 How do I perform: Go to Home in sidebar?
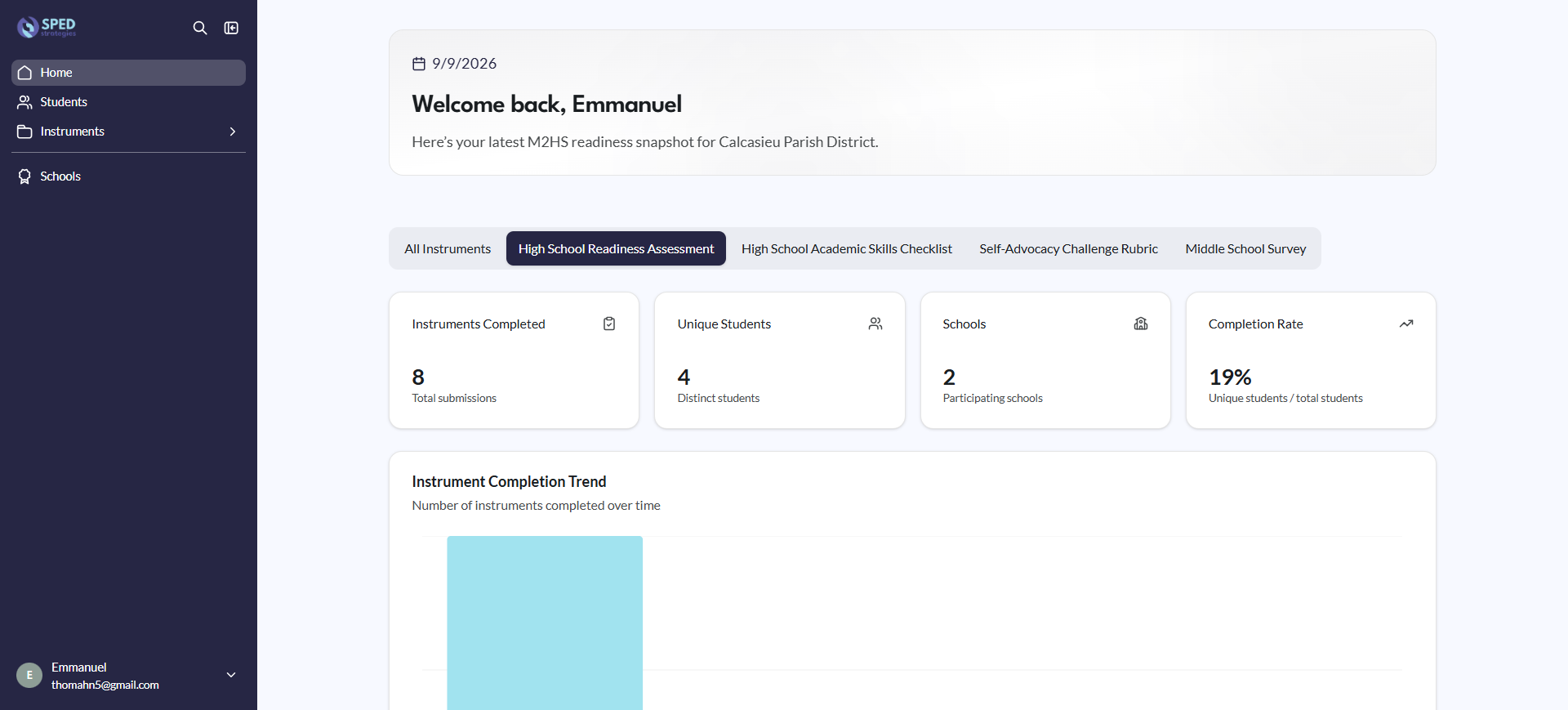pyautogui.click(x=128, y=73)
